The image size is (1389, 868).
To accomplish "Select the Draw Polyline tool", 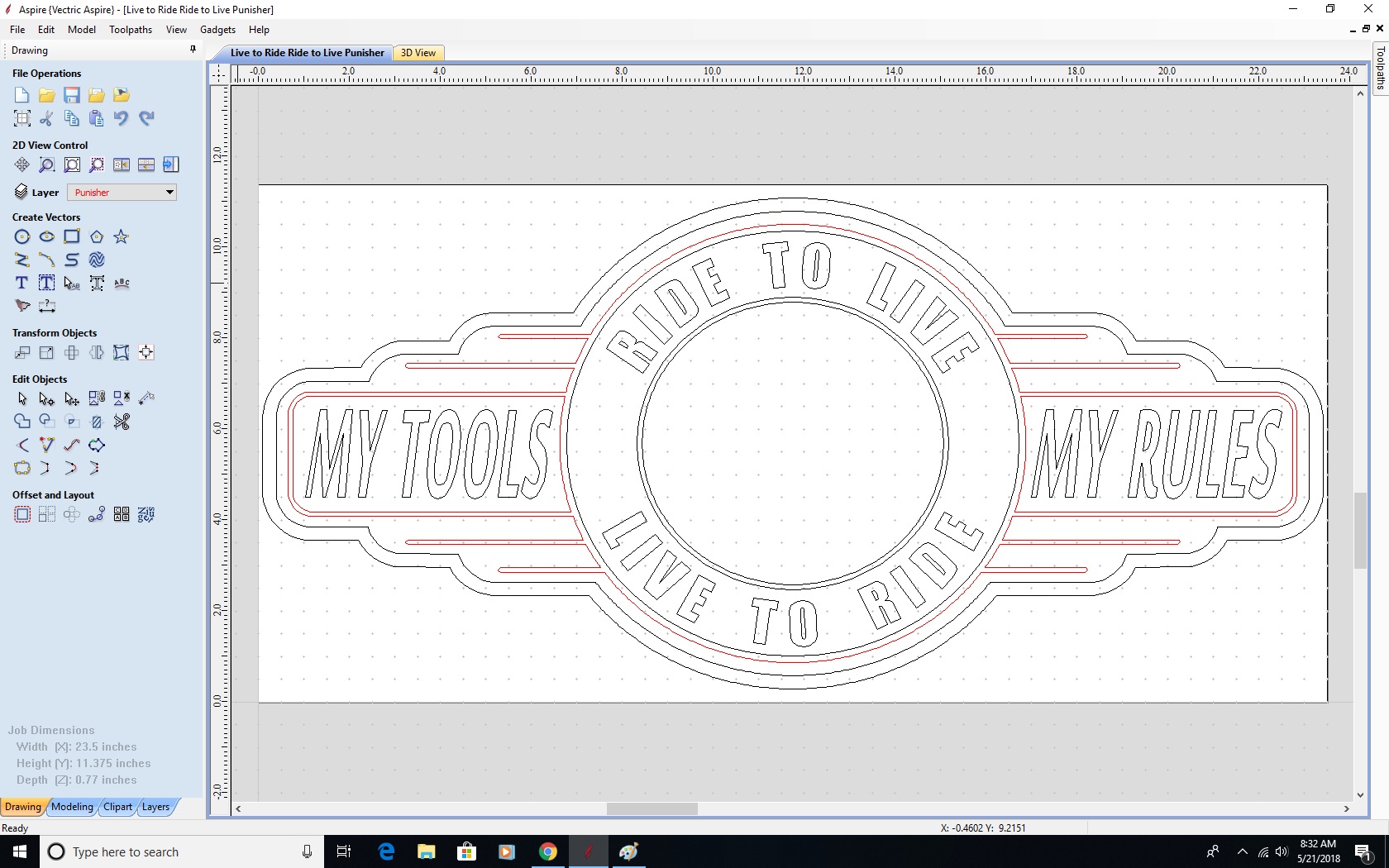I will coord(22,260).
